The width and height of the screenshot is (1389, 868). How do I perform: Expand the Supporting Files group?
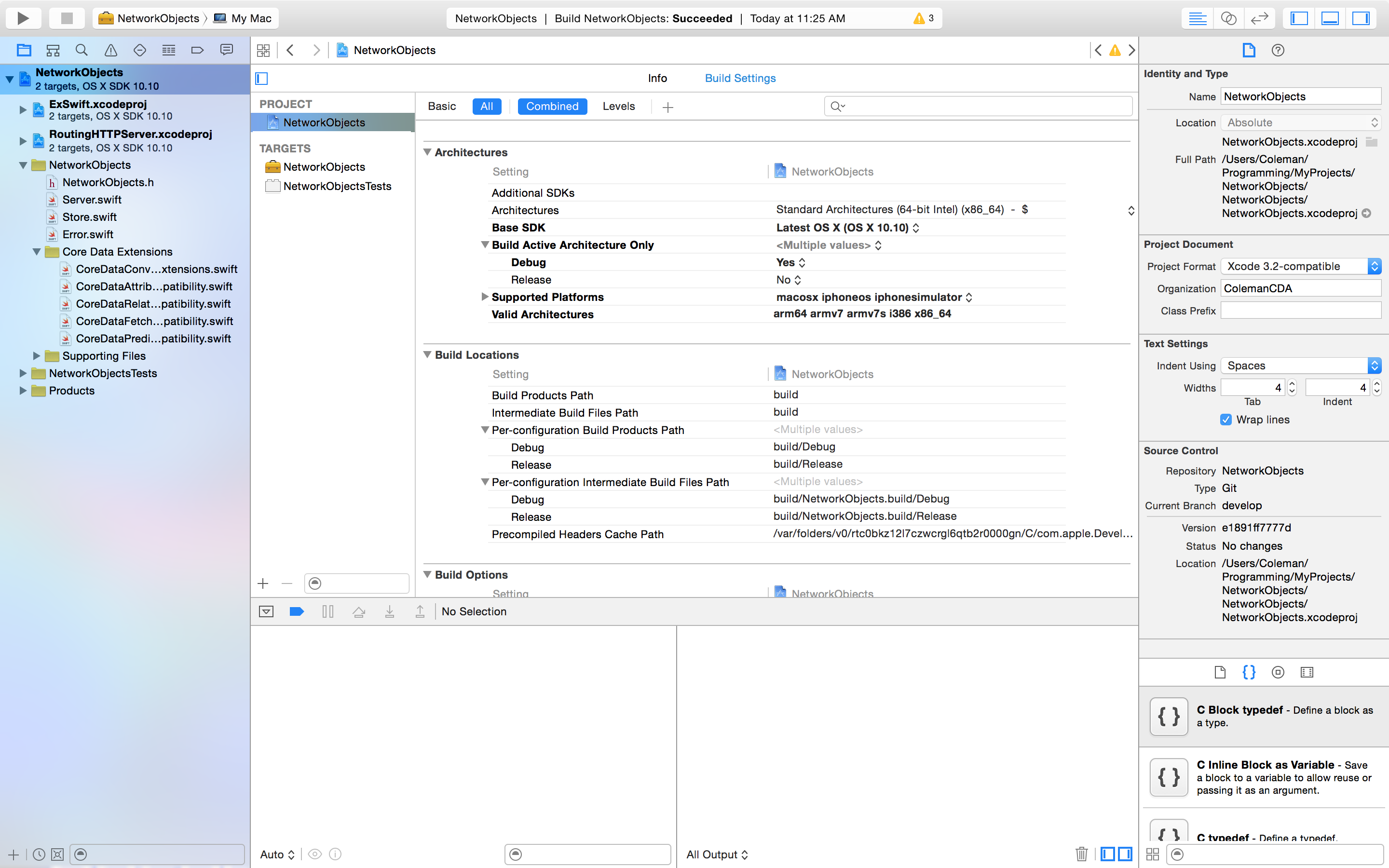[x=36, y=356]
